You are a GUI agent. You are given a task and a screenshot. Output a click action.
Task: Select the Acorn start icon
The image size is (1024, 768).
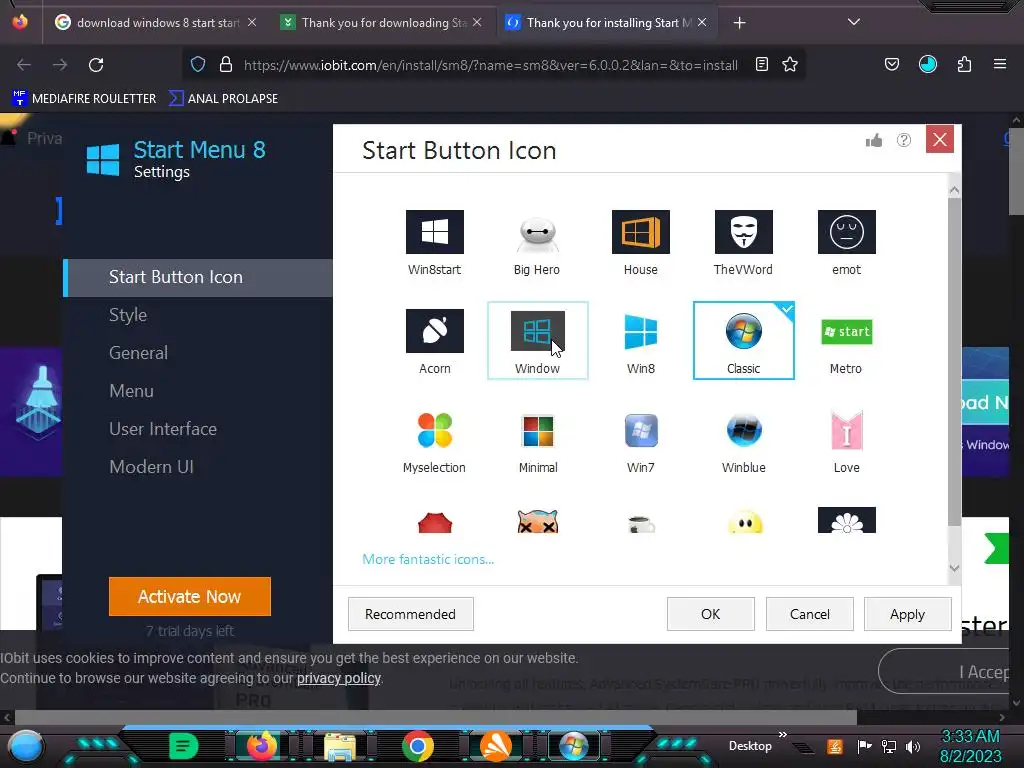tap(434, 341)
